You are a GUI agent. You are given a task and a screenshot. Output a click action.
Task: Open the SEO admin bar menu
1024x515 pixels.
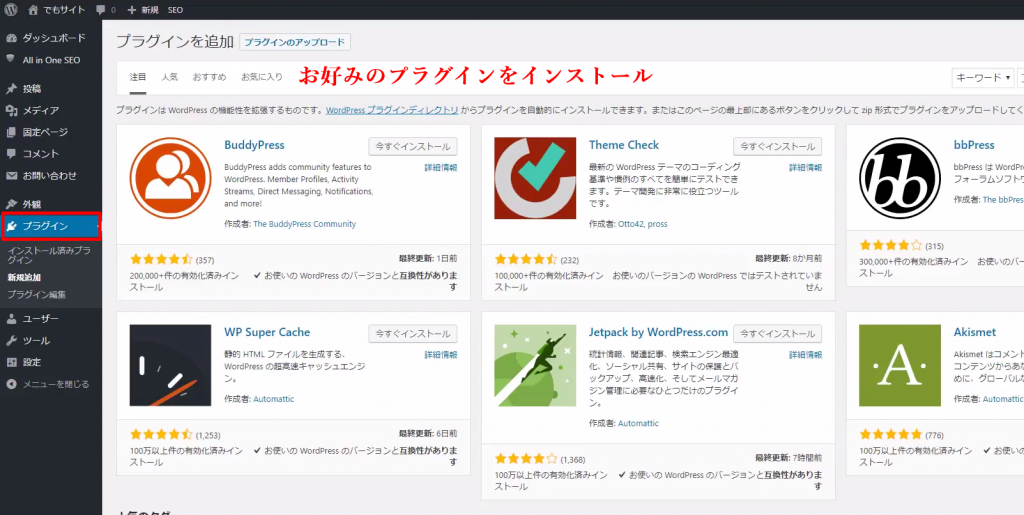[x=175, y=10]
